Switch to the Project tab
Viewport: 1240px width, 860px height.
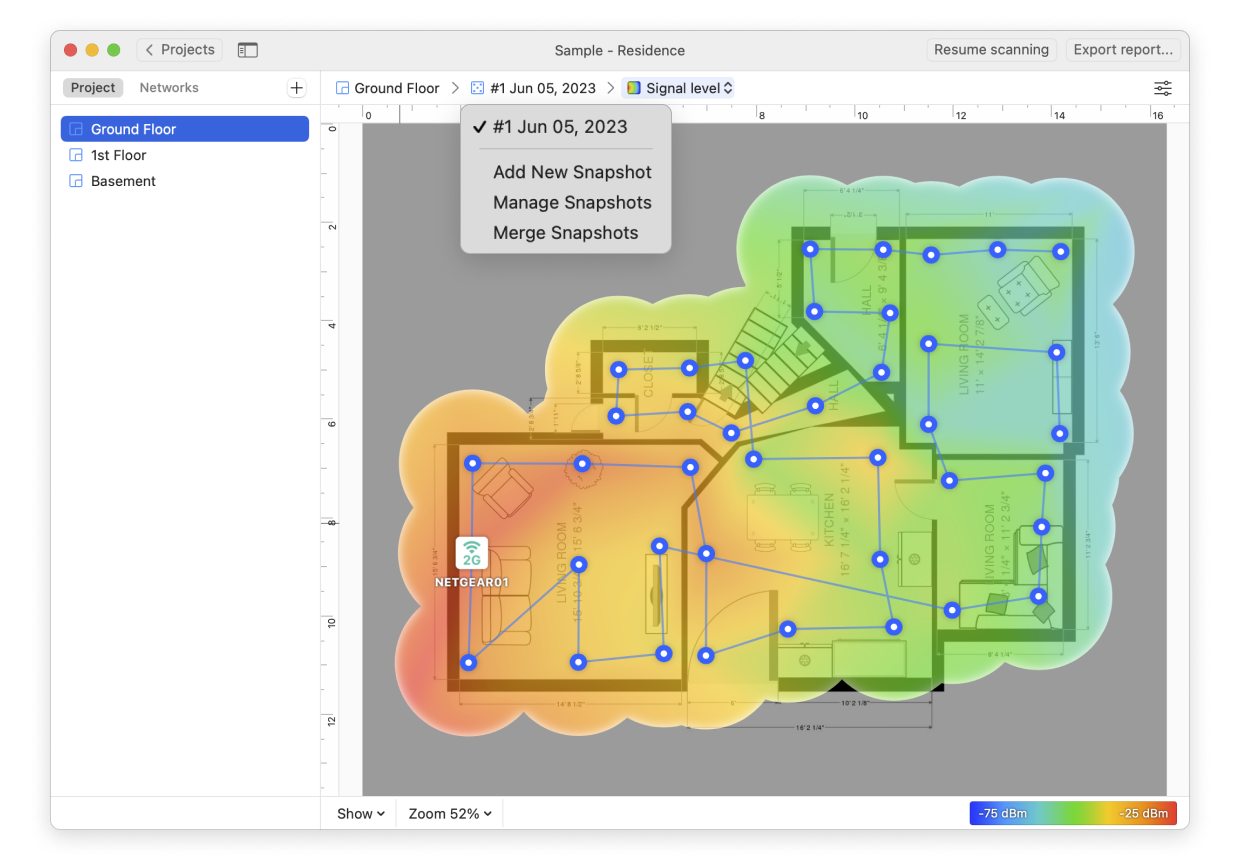pyautogui.click(x=93, y=88)
